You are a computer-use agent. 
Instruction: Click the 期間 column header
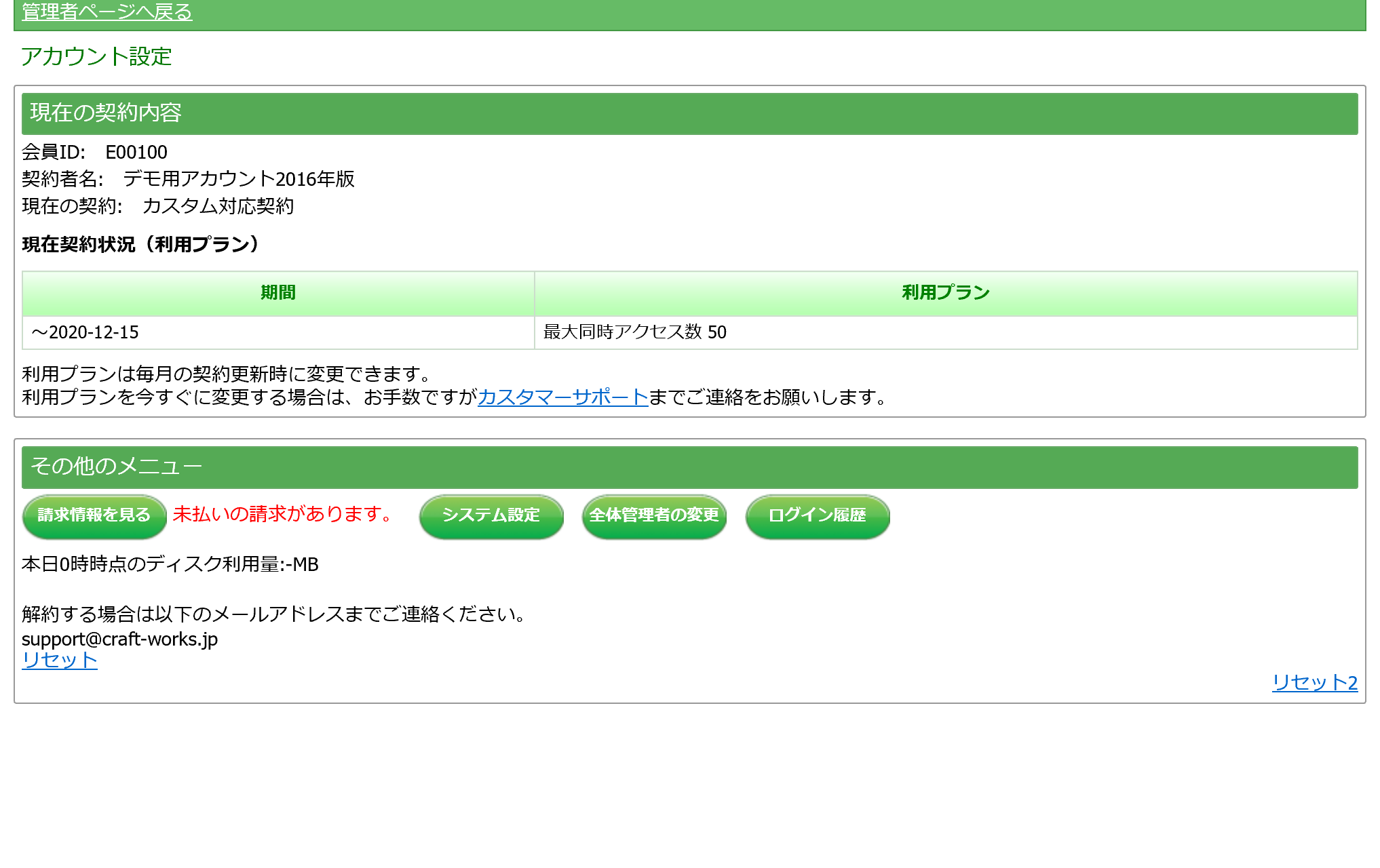click(x=278, y=293)
